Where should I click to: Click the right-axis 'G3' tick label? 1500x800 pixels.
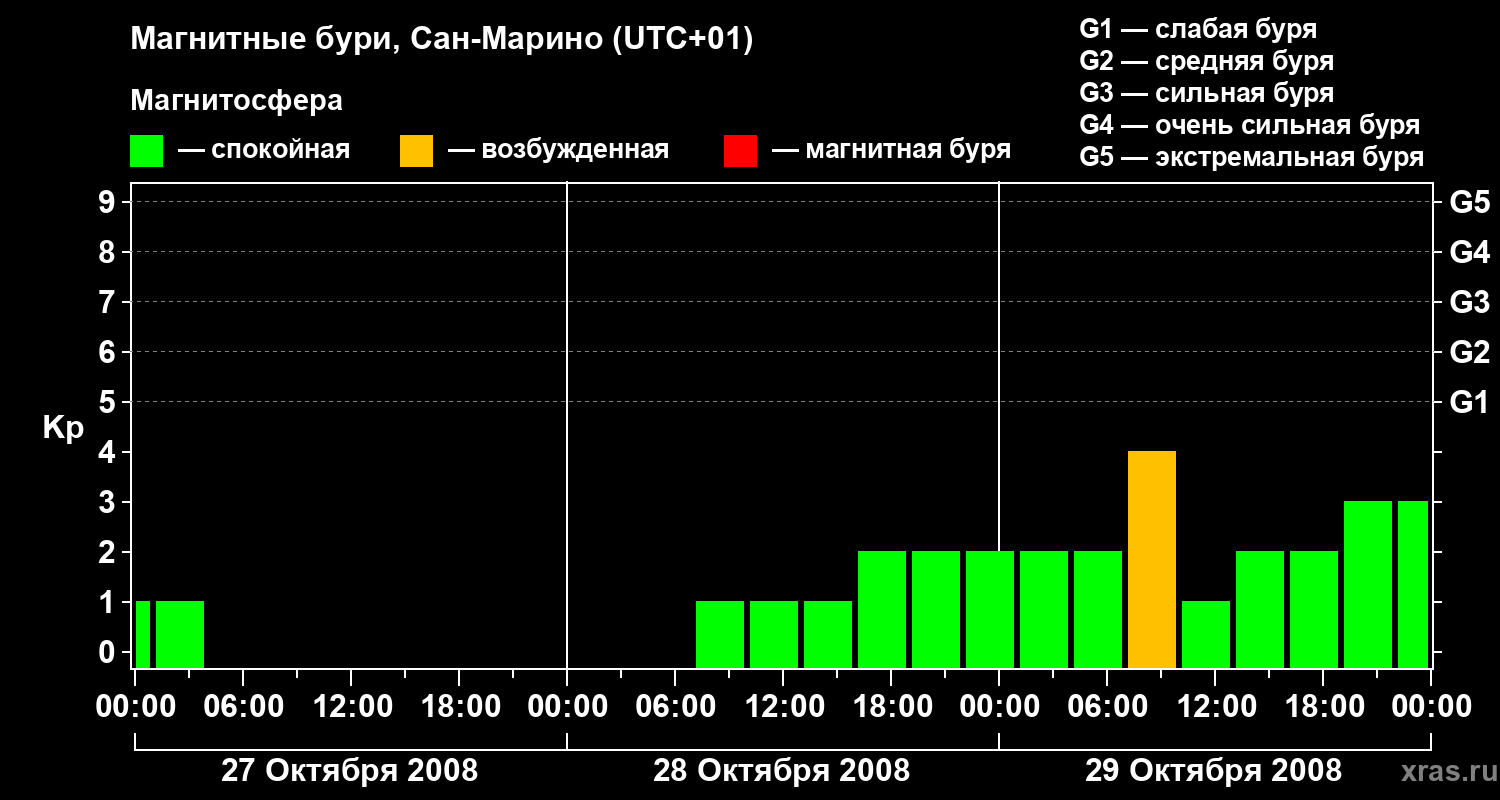pyautogui.click(x=1469, y=302)
